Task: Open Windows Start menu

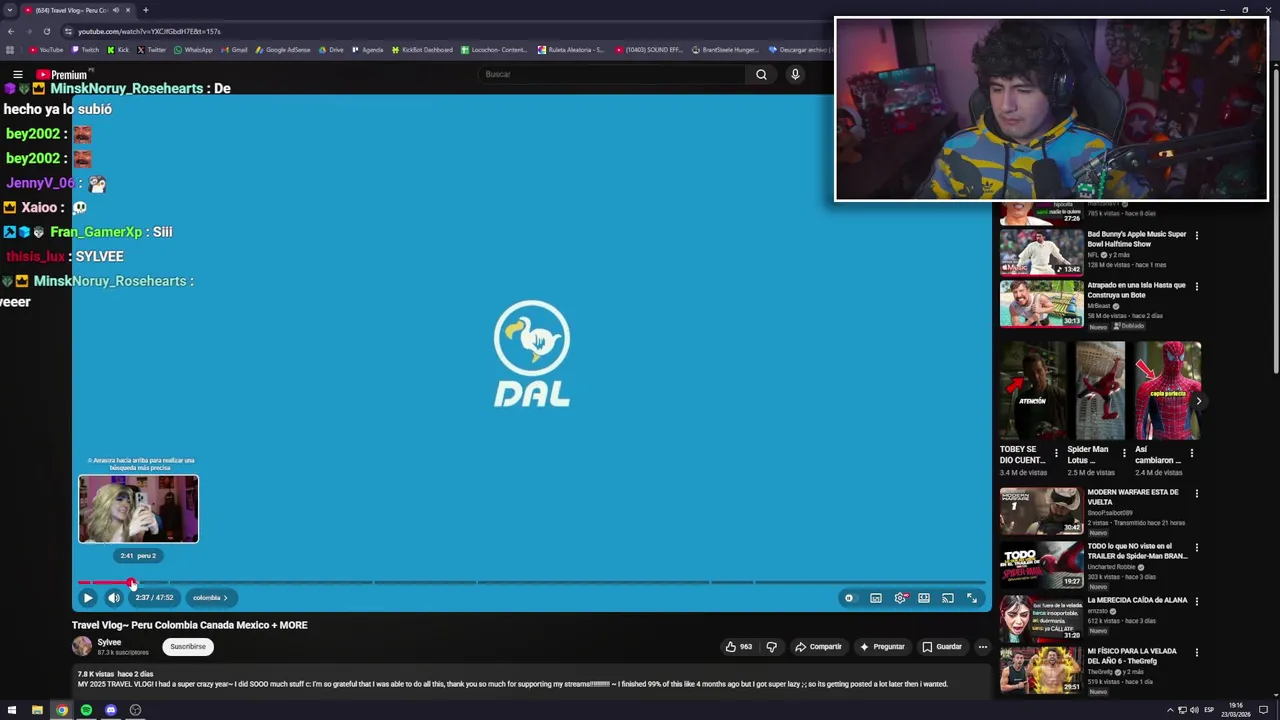Action: click(x=12, y=710)
